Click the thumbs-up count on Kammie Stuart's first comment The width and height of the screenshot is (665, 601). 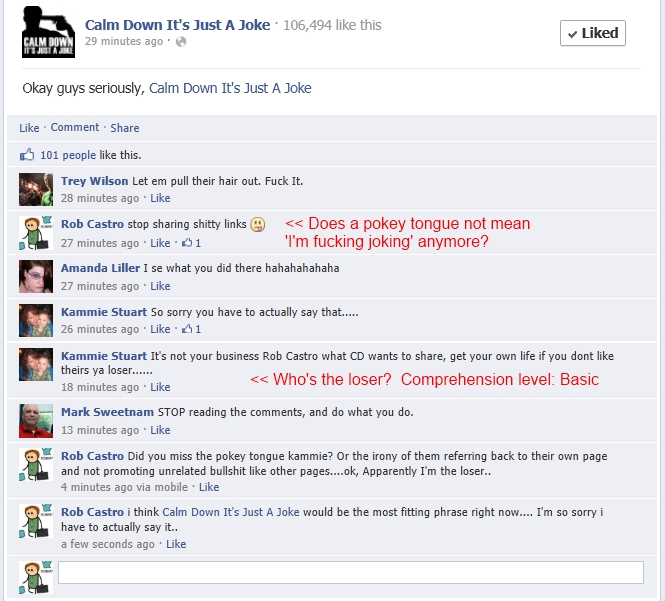click(191, 329)
